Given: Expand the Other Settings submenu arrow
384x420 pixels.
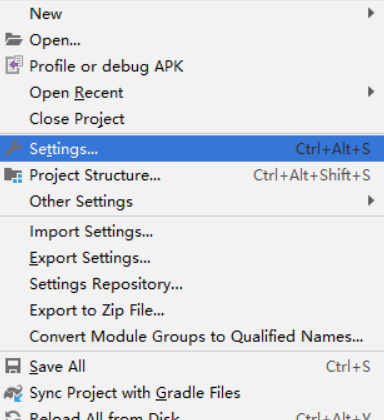Looking at the screenshot, I should (x=371, y=201).
